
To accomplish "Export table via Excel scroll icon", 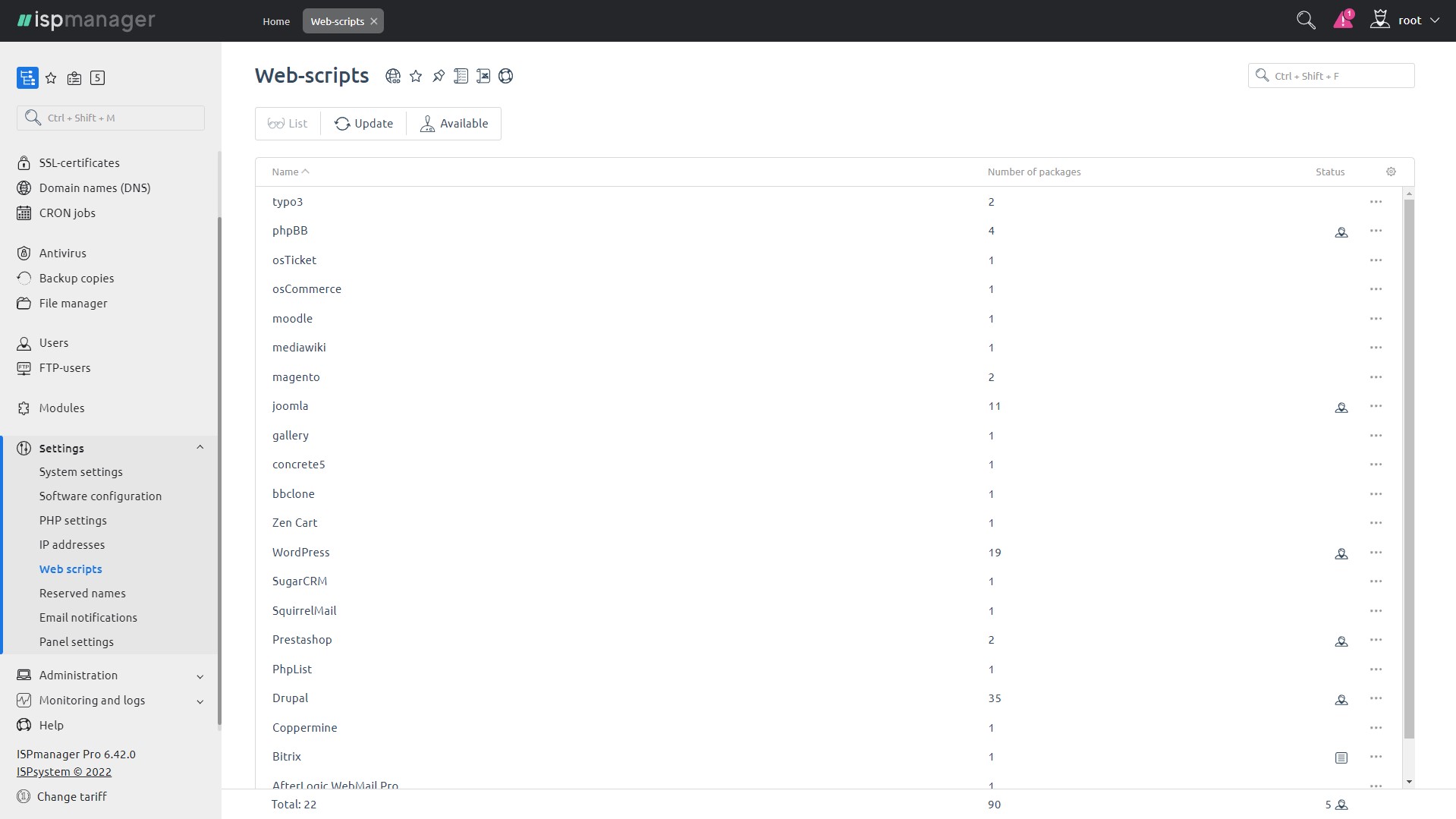I will [483, 76].
